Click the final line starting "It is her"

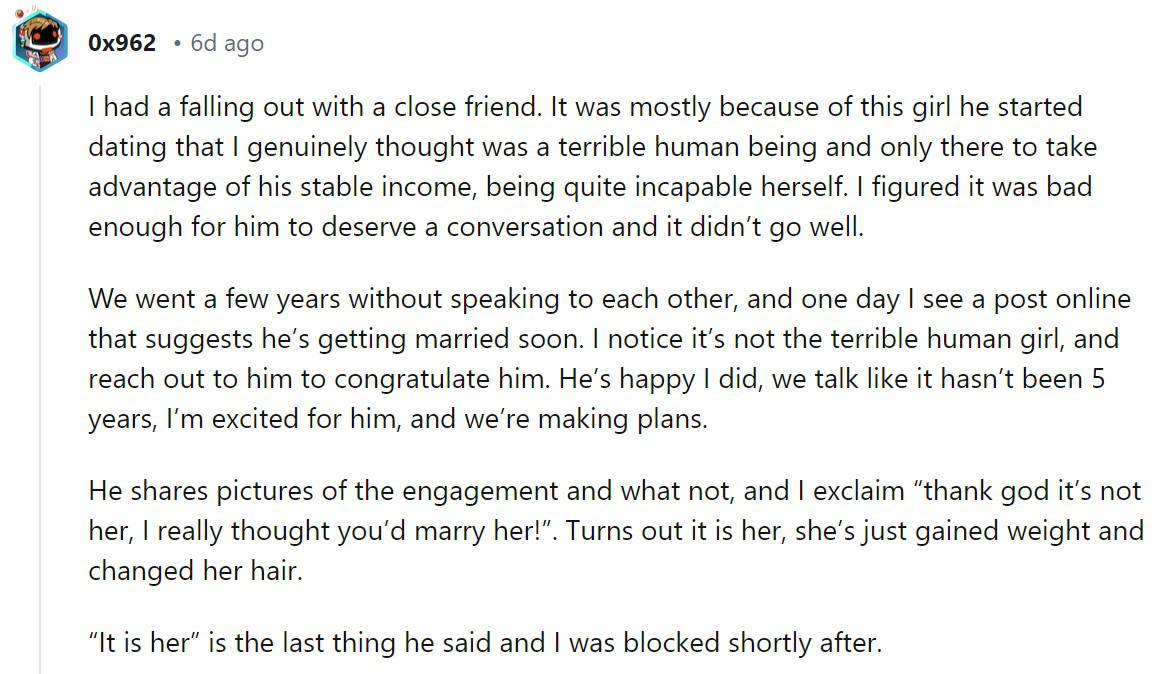(x=485, y=642)
